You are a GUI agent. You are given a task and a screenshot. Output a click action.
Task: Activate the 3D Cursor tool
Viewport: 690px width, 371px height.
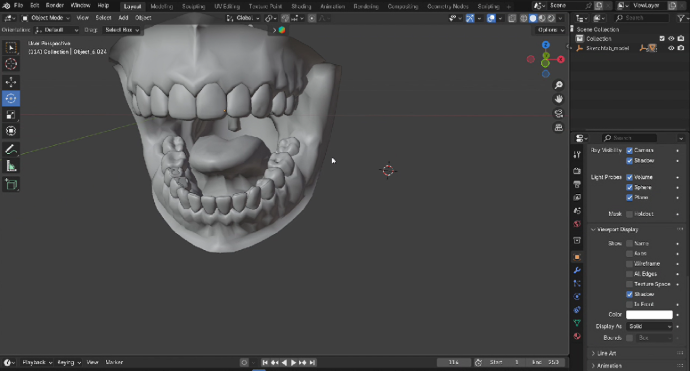pos(11,64)
